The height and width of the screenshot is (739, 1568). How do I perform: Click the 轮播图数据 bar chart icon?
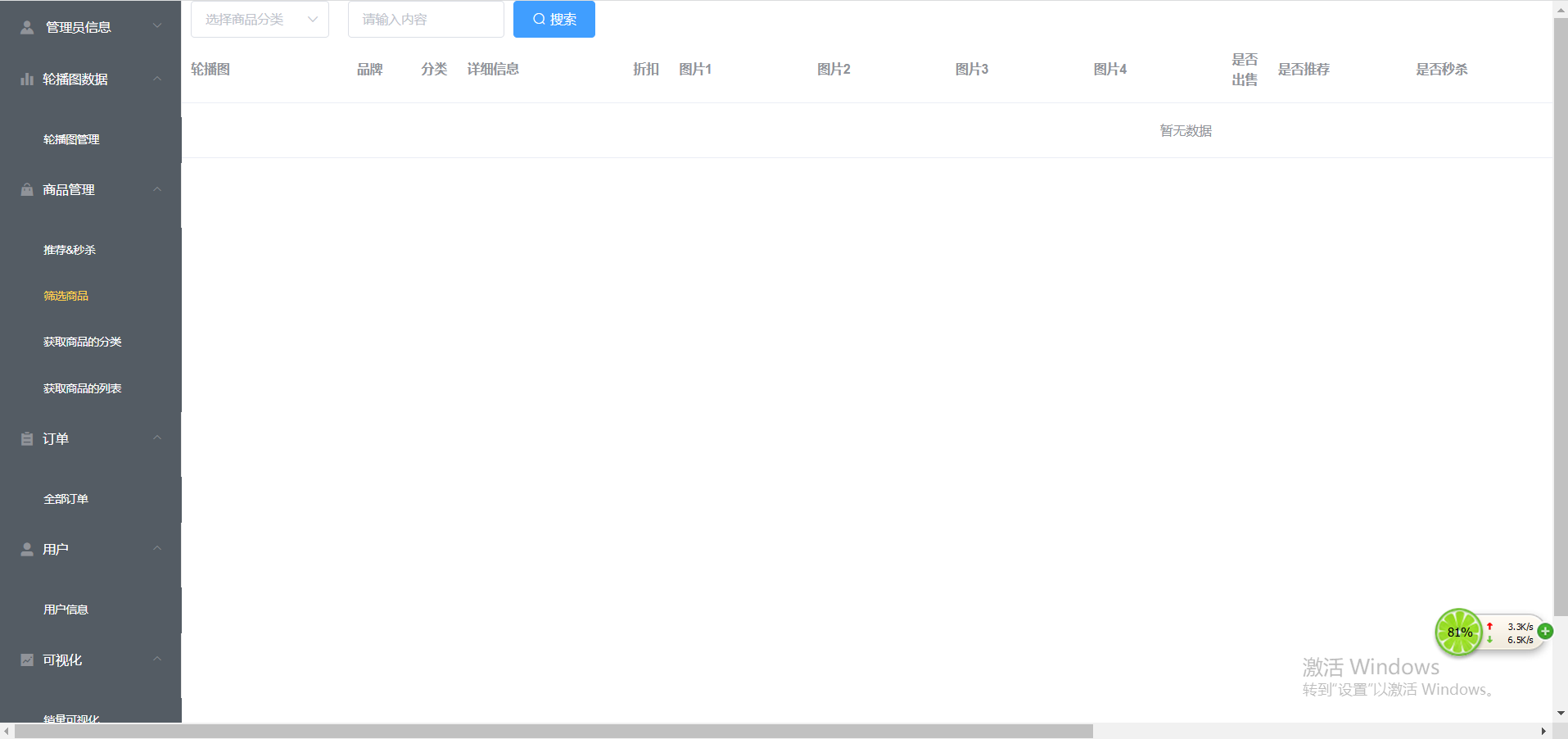[x=27, y=79]
